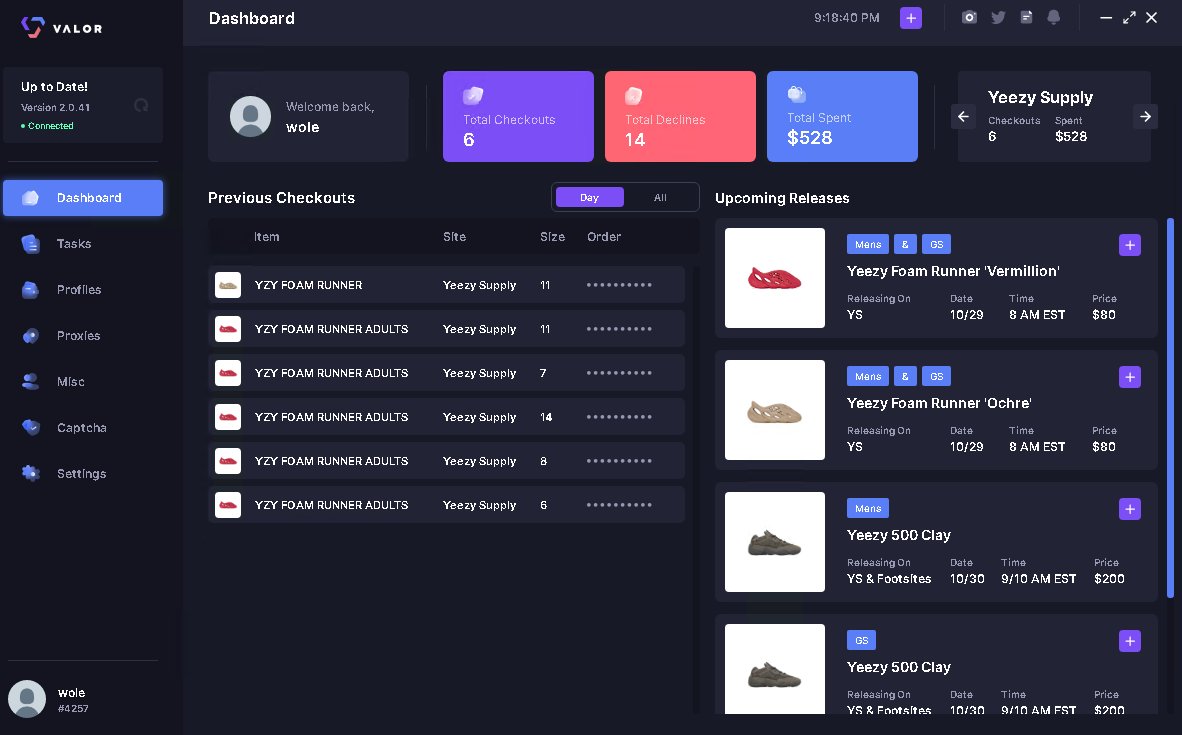Select the size 7 checkout row
Viewport: 1182px width, 735px height.
[446, 373]
